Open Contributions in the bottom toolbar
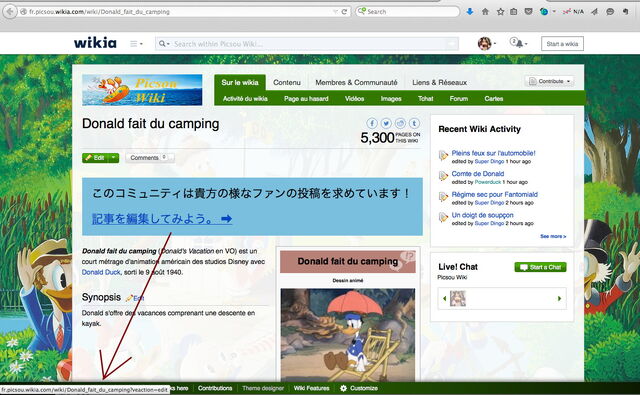This screenshot has width=640, height=395. tap(215, 388)
